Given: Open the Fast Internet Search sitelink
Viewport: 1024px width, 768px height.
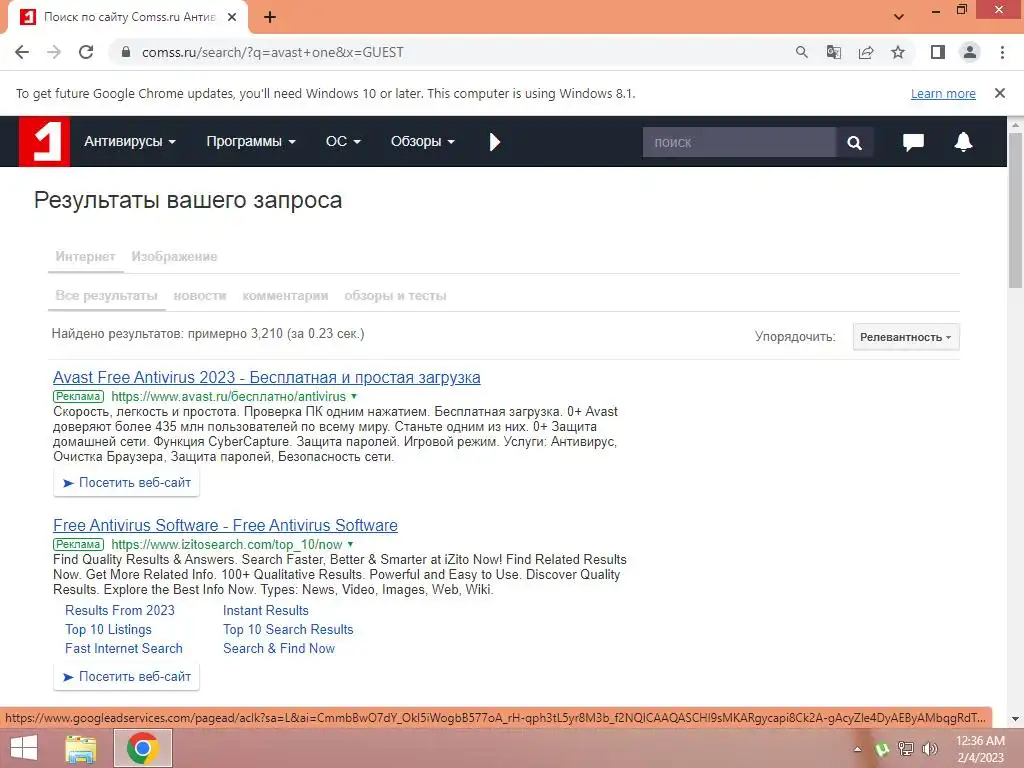Looking at the screenshot, I should [124, 648].
